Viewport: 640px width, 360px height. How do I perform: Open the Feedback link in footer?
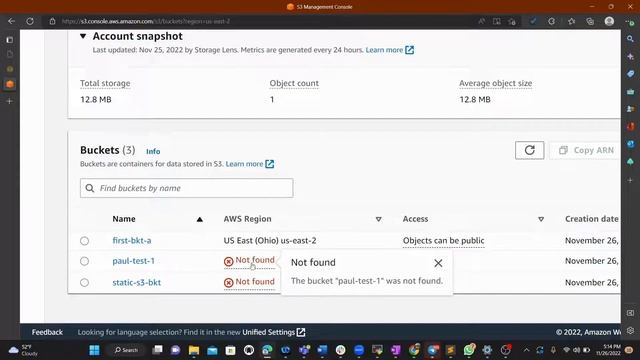47,332
